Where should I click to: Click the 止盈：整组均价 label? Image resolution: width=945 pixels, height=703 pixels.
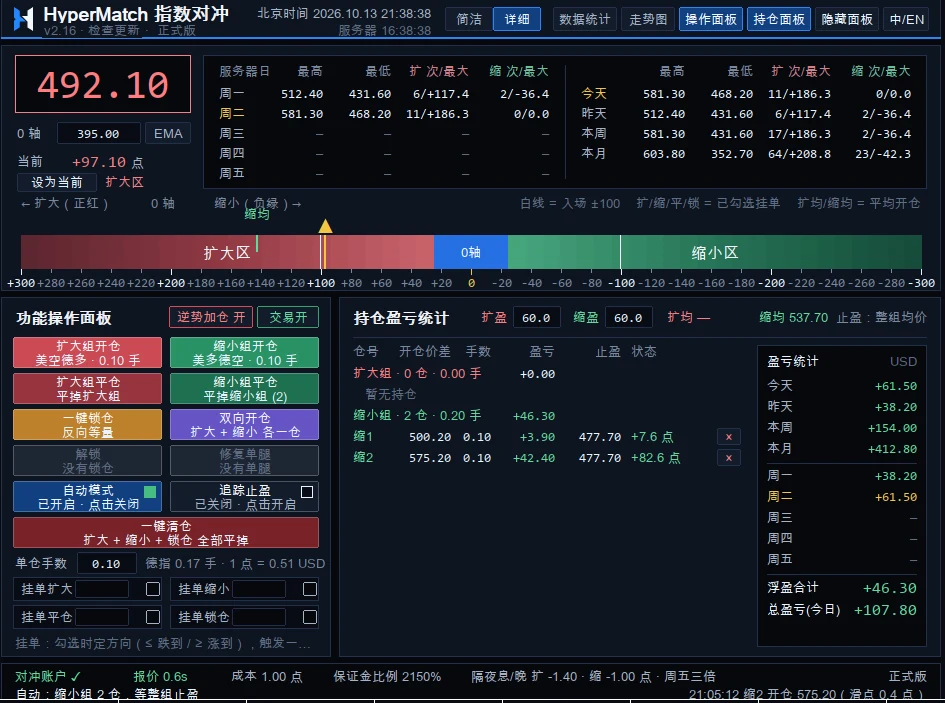click(x=881, y=317)
